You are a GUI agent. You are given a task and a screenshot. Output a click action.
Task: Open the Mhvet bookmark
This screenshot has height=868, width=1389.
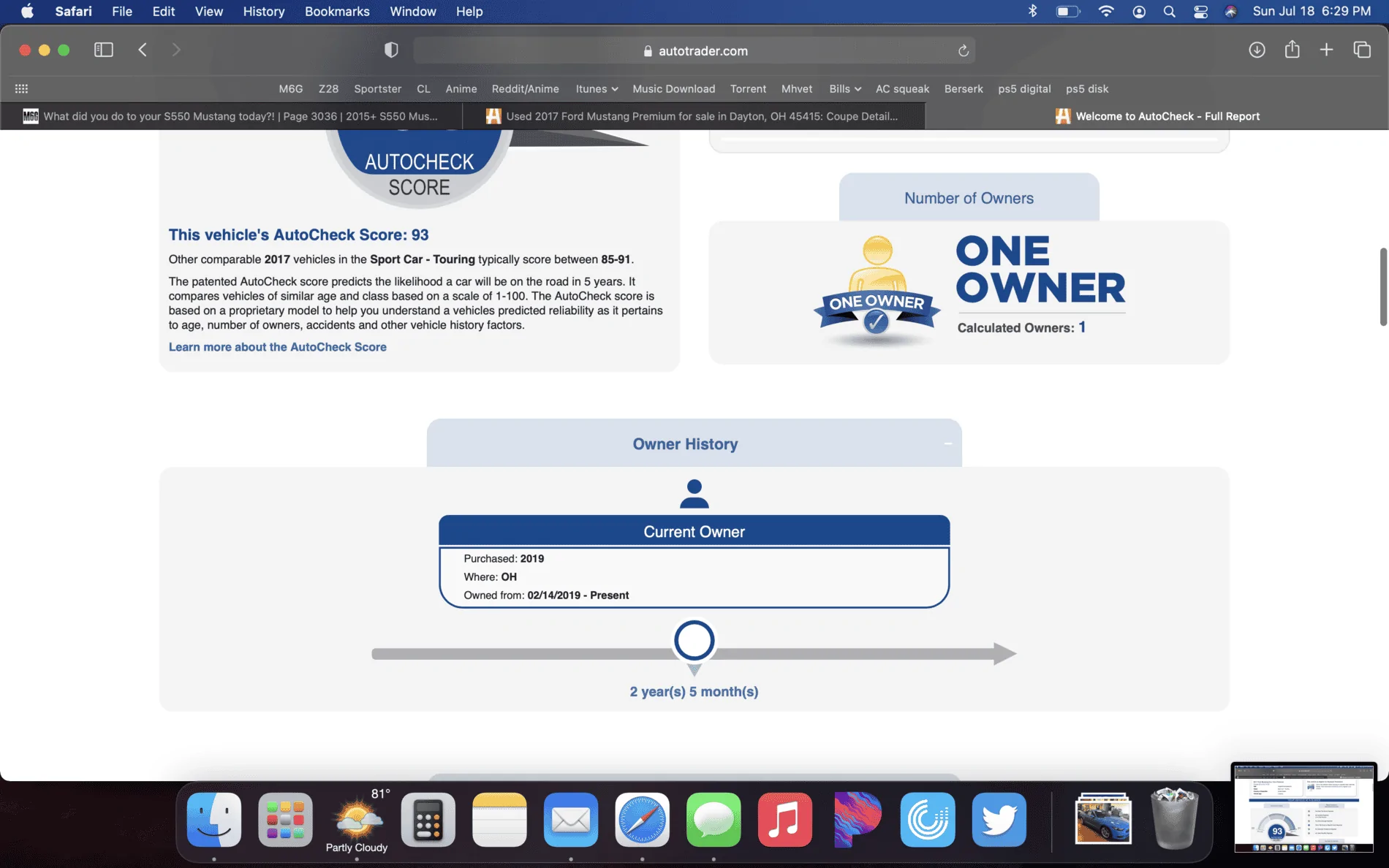[x=797, y=88]
